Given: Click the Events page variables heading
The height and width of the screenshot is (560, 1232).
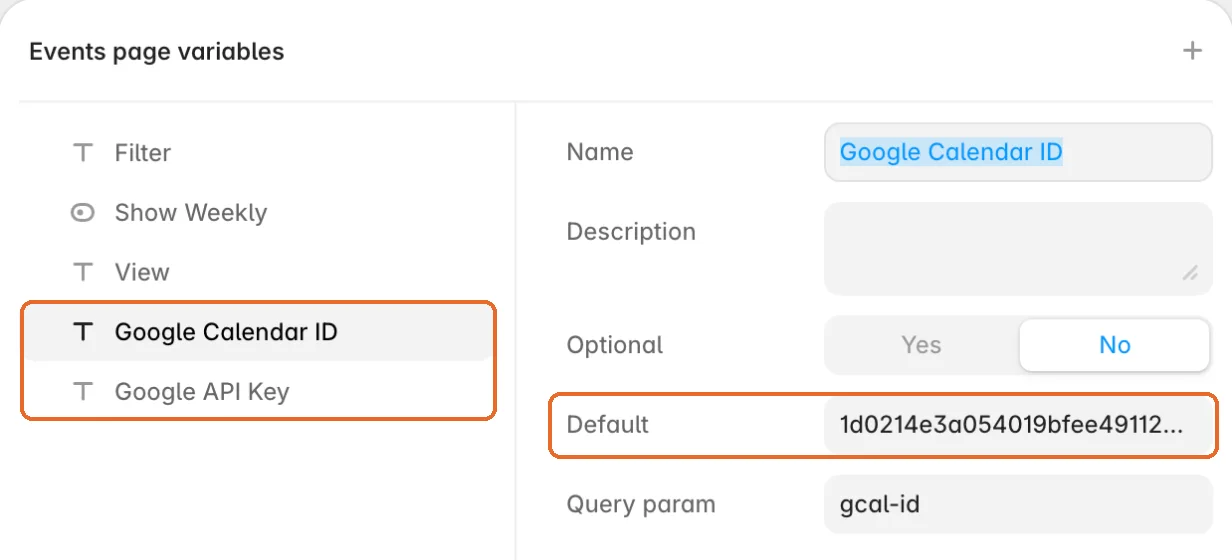Looking at the screenshot, I should (157, 52).
